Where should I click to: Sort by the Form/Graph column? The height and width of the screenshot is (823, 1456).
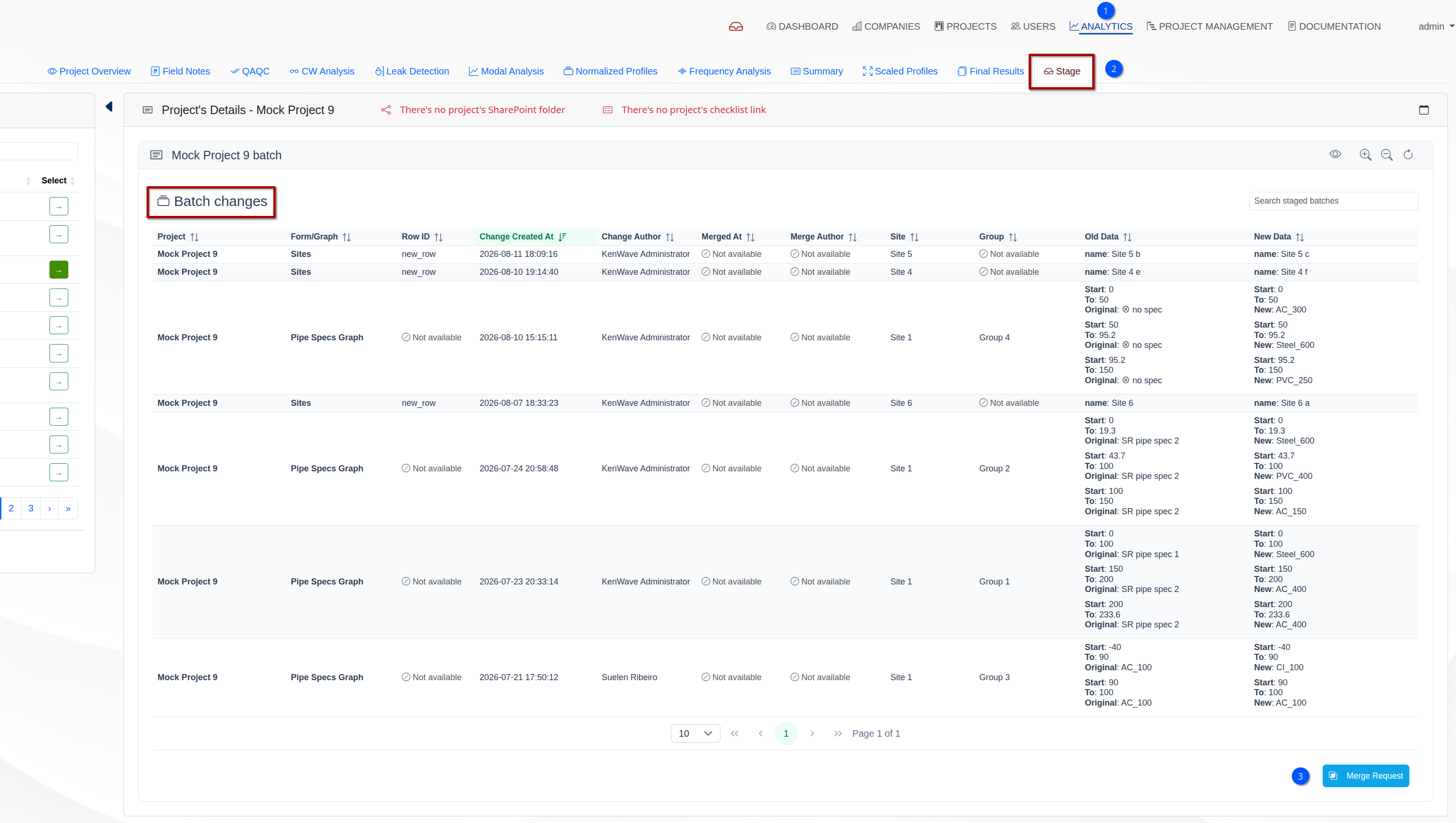point(346,237)
